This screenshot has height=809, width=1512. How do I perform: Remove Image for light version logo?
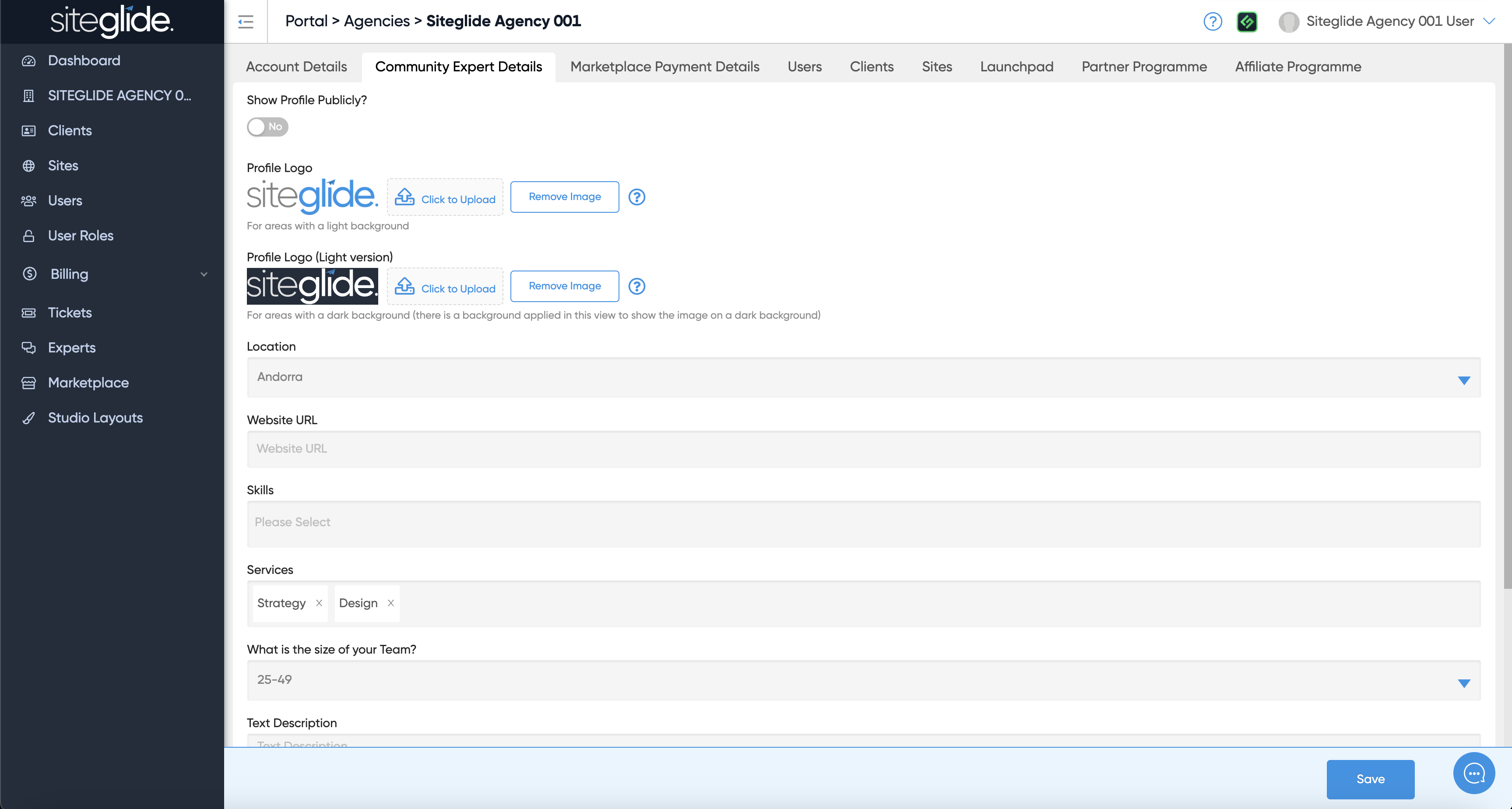[x=564, y=286]
